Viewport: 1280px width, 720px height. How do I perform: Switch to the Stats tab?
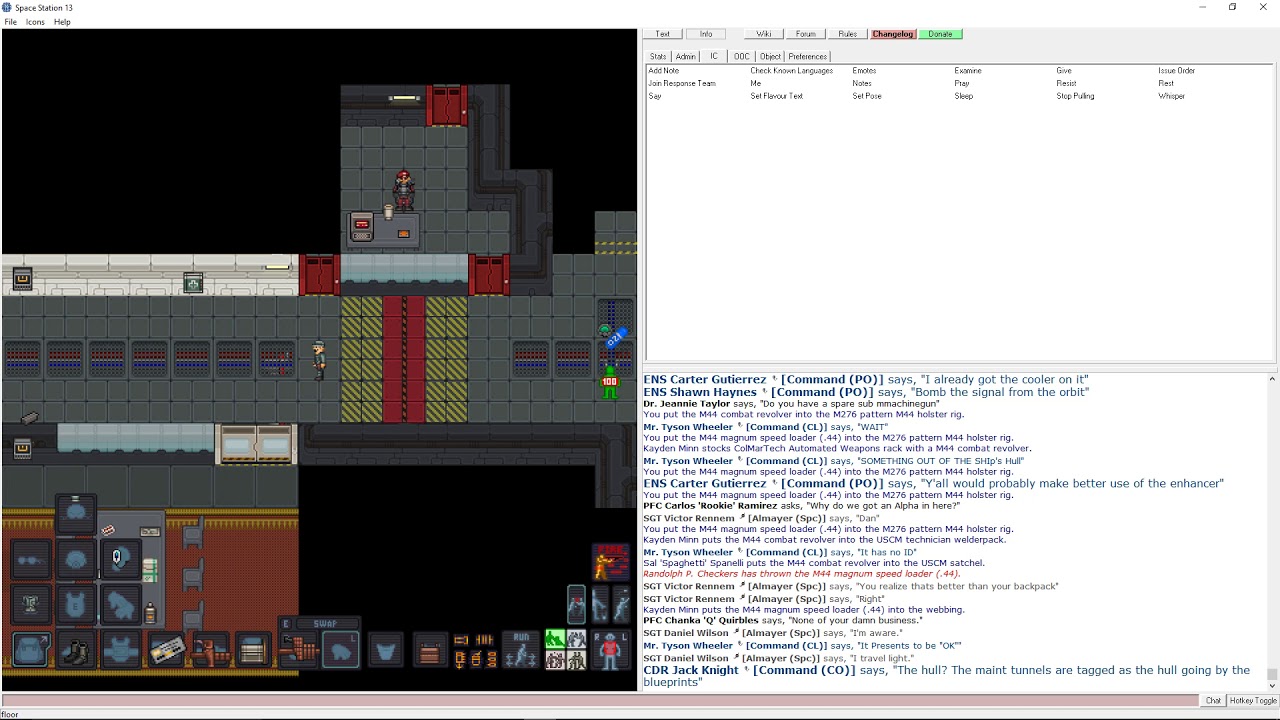tap(658, 56)
